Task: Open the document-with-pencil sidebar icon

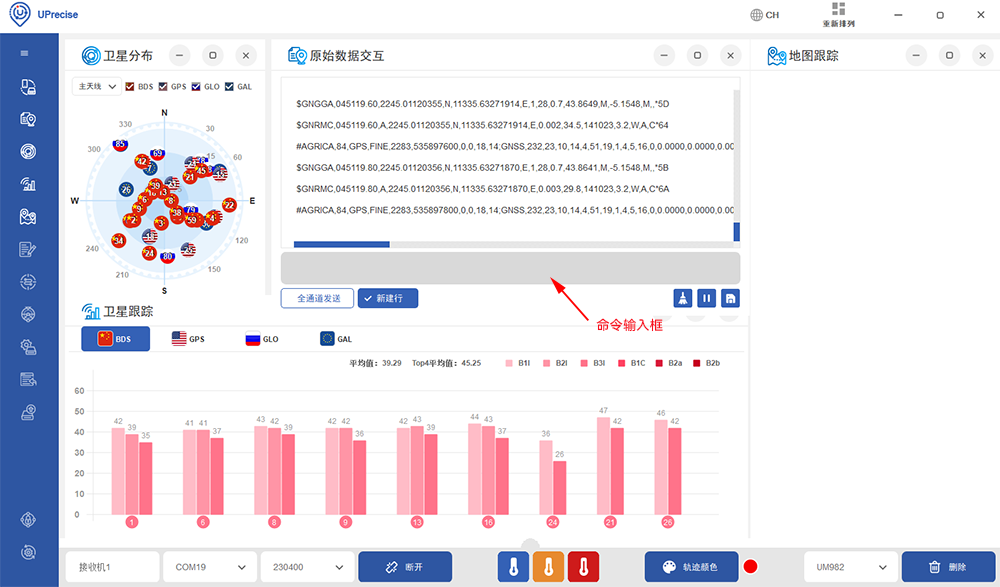Action: click(27, 249)
